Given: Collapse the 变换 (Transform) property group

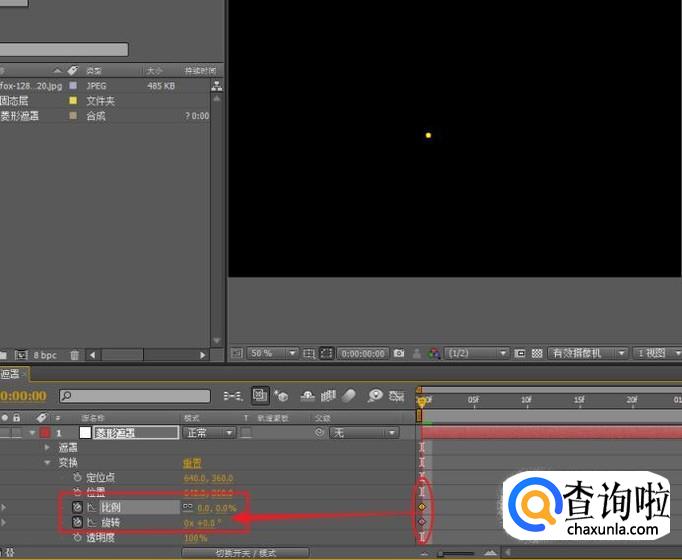Looking at the screenshot, I should coord(47,462).
